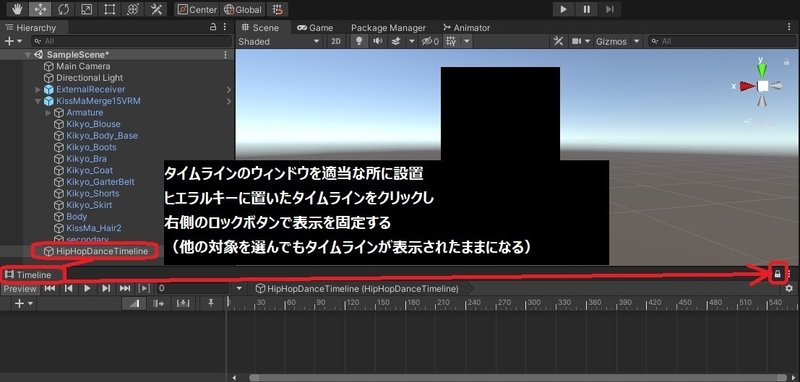Toggle the Hierarchy panel lock

click(x=213, y=28)
